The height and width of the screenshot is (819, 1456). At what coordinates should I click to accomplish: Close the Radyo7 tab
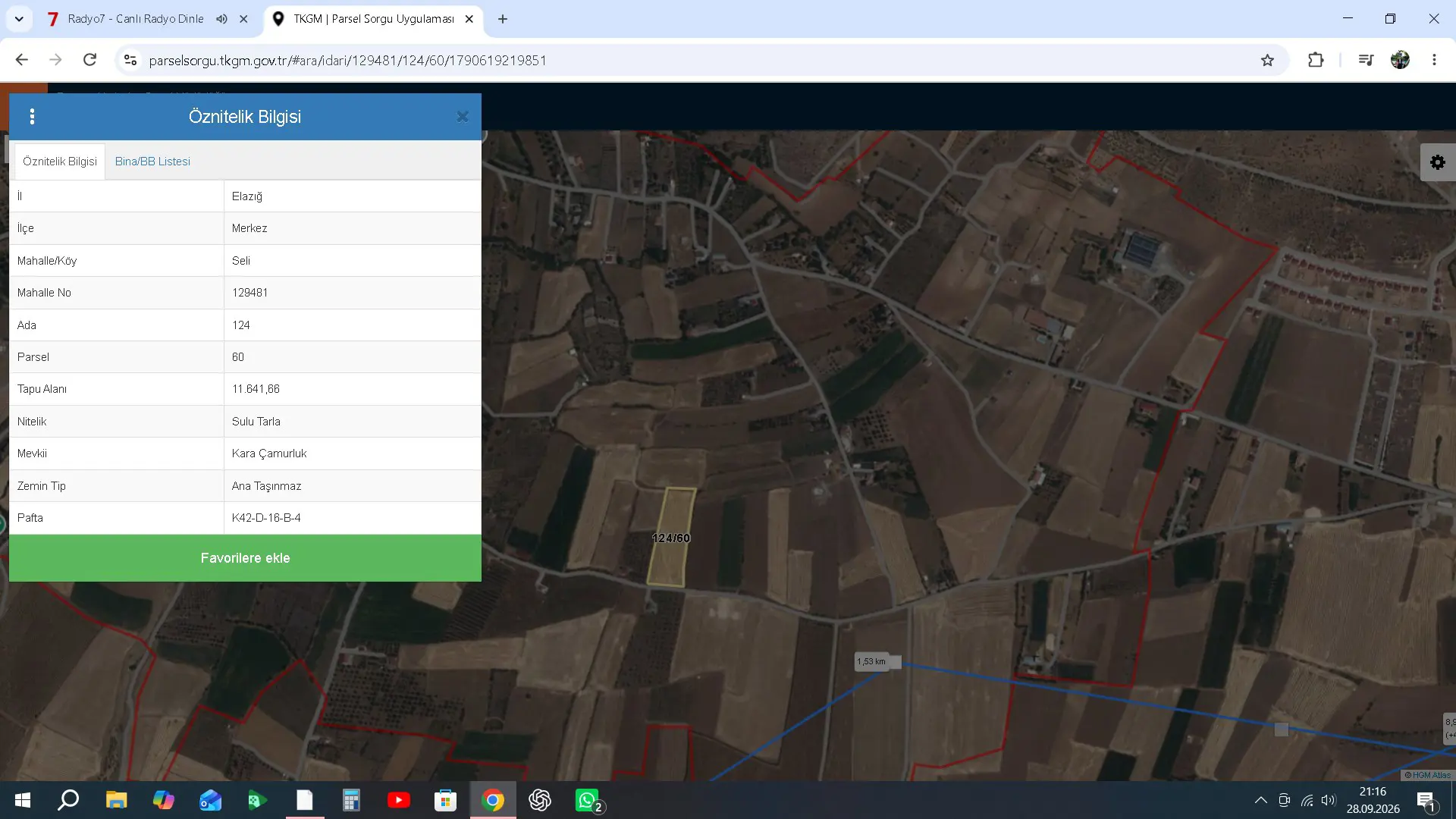[243, 19]
